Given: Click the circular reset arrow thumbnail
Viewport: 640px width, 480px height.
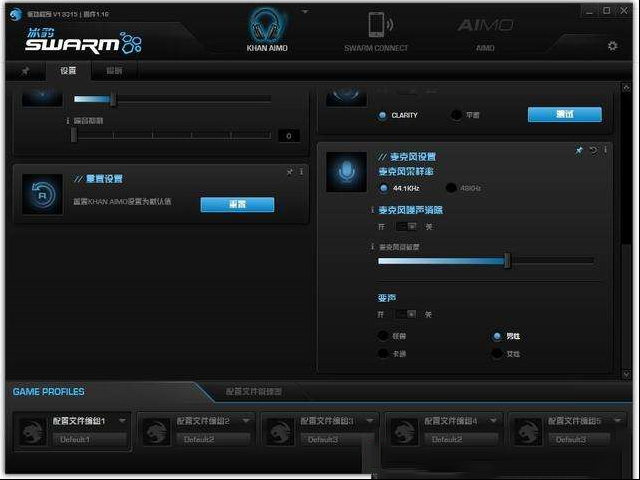Looking at the screenshot, I should tap(42, 194).
